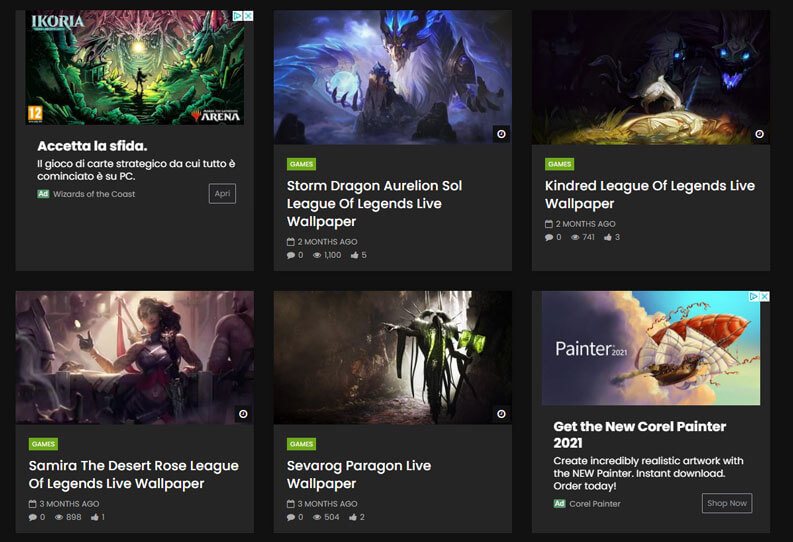Click Get the New Corel Painter 2021 headline

(x=639, y=435)
